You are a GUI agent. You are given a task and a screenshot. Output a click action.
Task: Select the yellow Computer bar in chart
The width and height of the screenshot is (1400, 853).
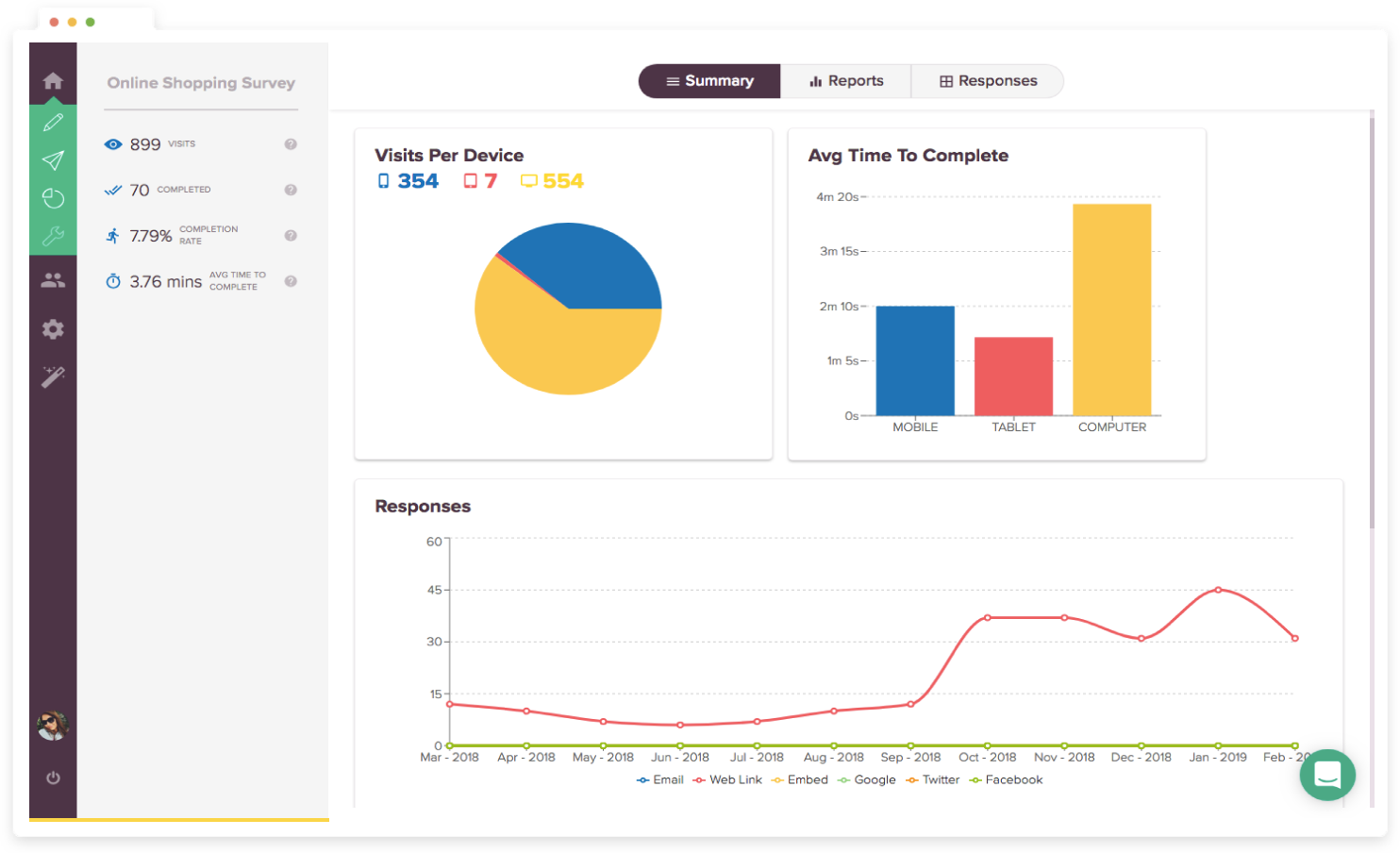point(1111,307)
